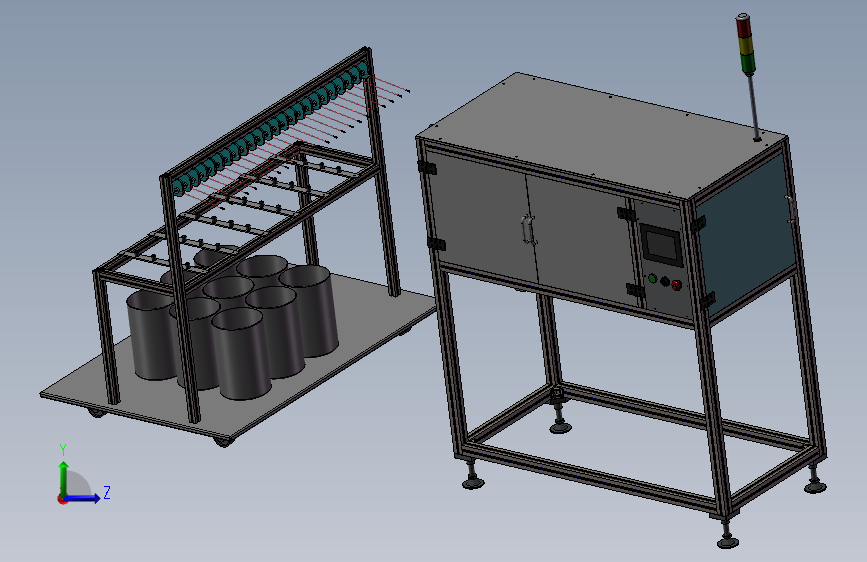The height and width of the screenshot is (562, 867).
Task: Select the touchscreen display on the cabinet
Action: 661,244
